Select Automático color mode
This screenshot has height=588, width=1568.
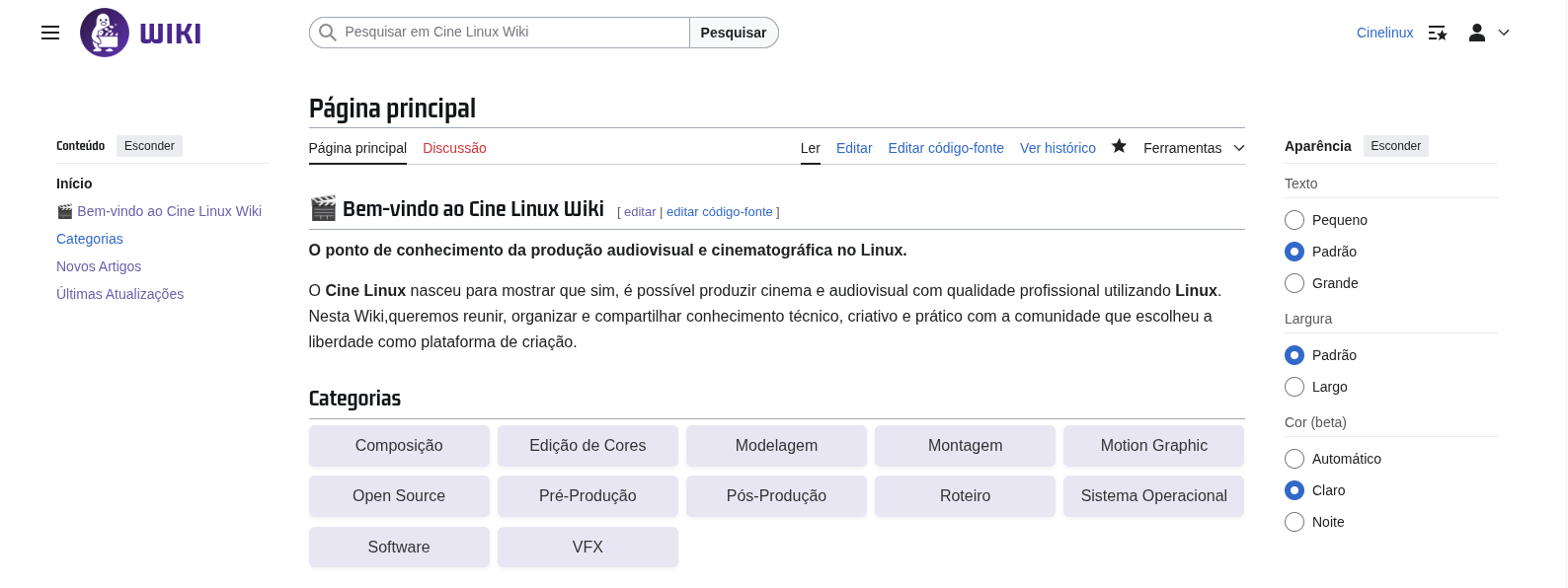(1294, 459)
